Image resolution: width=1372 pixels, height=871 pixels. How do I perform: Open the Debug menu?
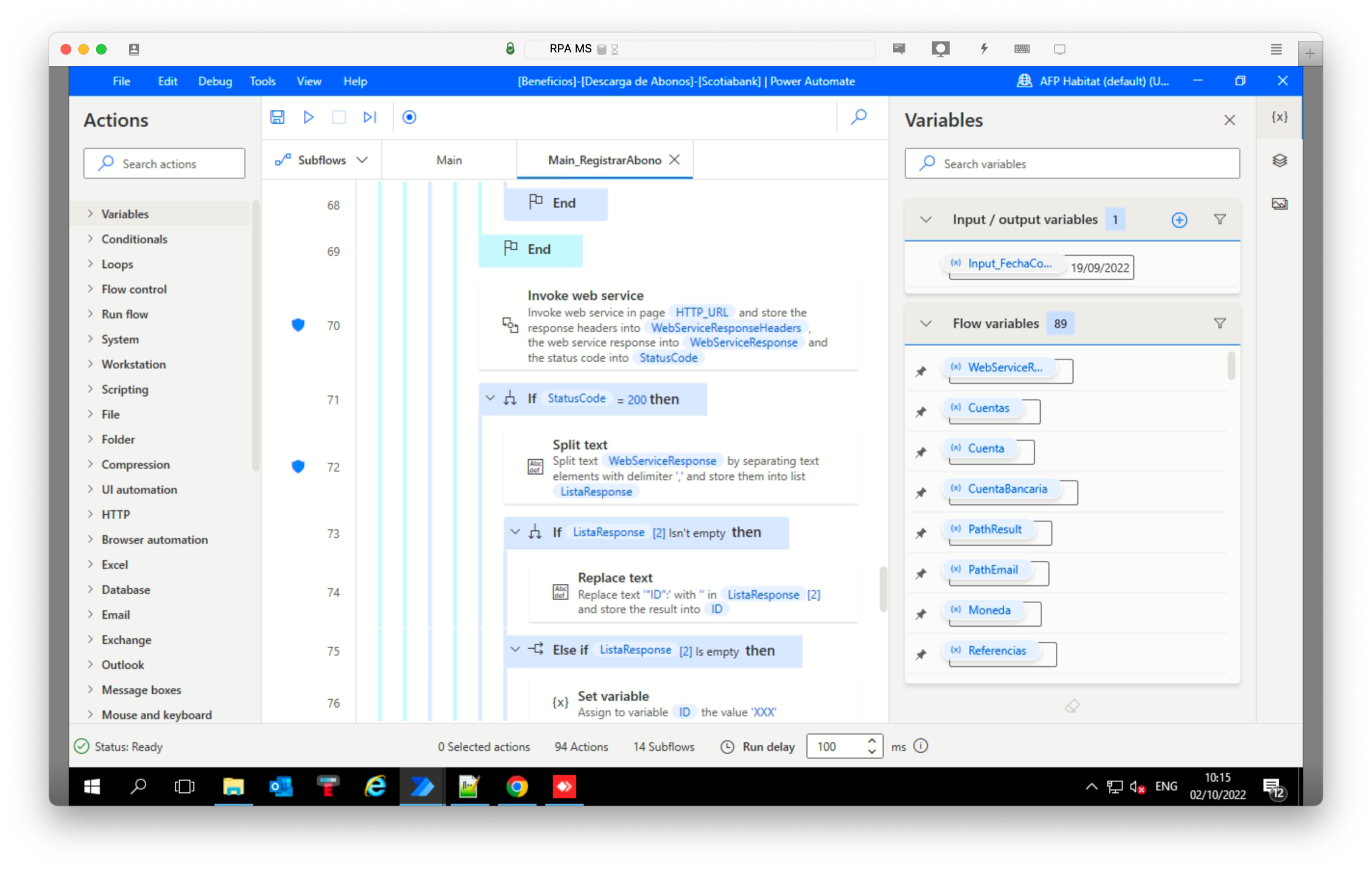[x=215, y=81]
